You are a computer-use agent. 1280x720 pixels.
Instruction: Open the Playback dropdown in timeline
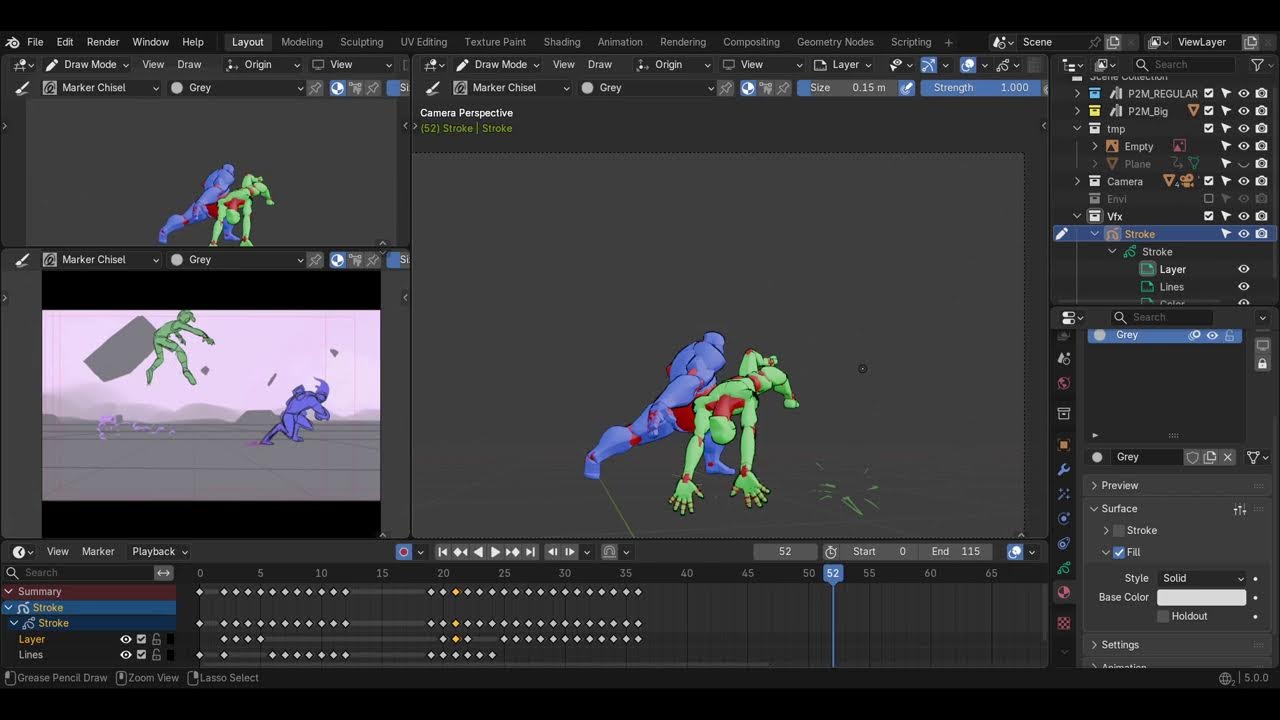159,551
